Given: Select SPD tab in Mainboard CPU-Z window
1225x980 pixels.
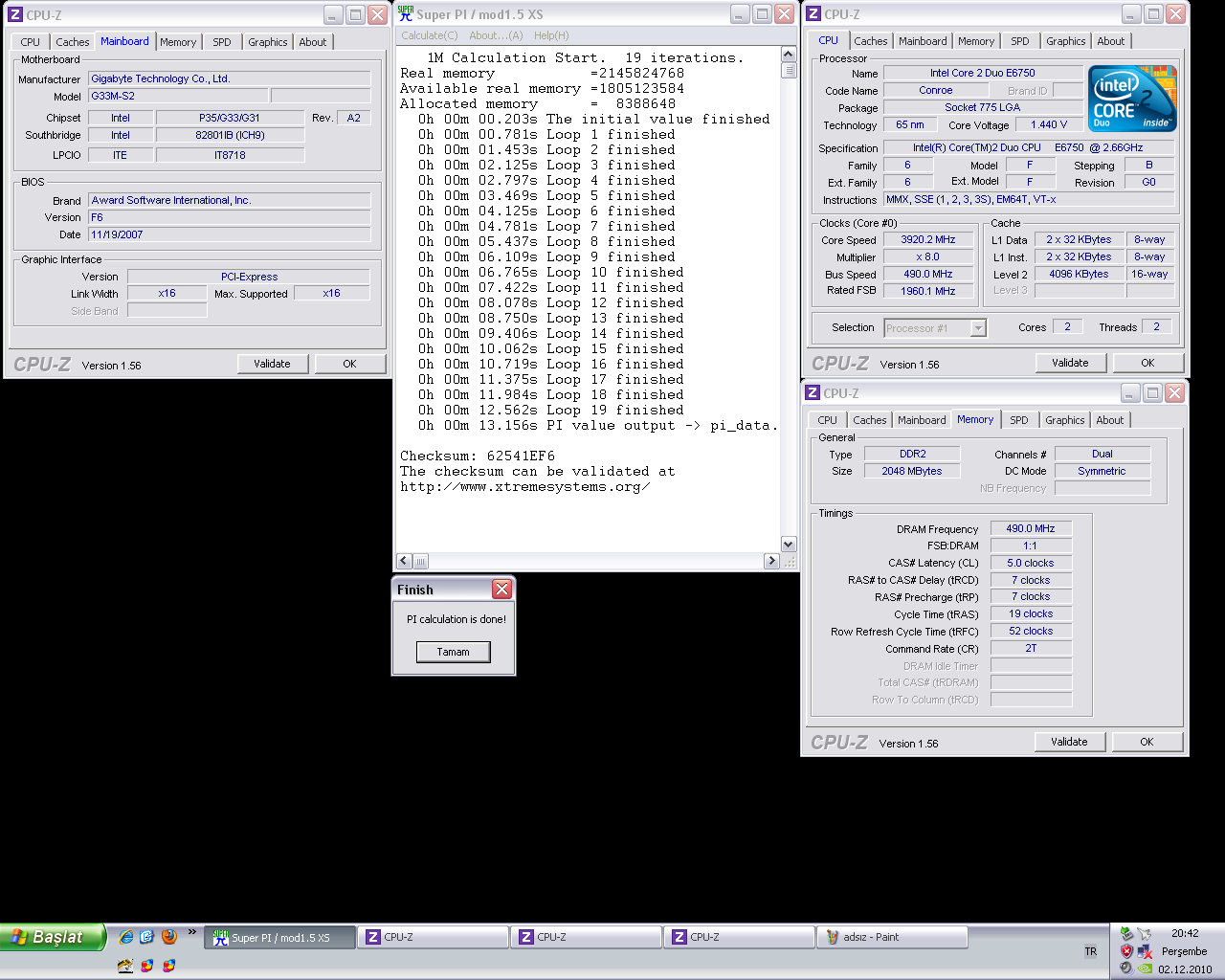Looking at the screenshot, I should (x=222, y=42).
